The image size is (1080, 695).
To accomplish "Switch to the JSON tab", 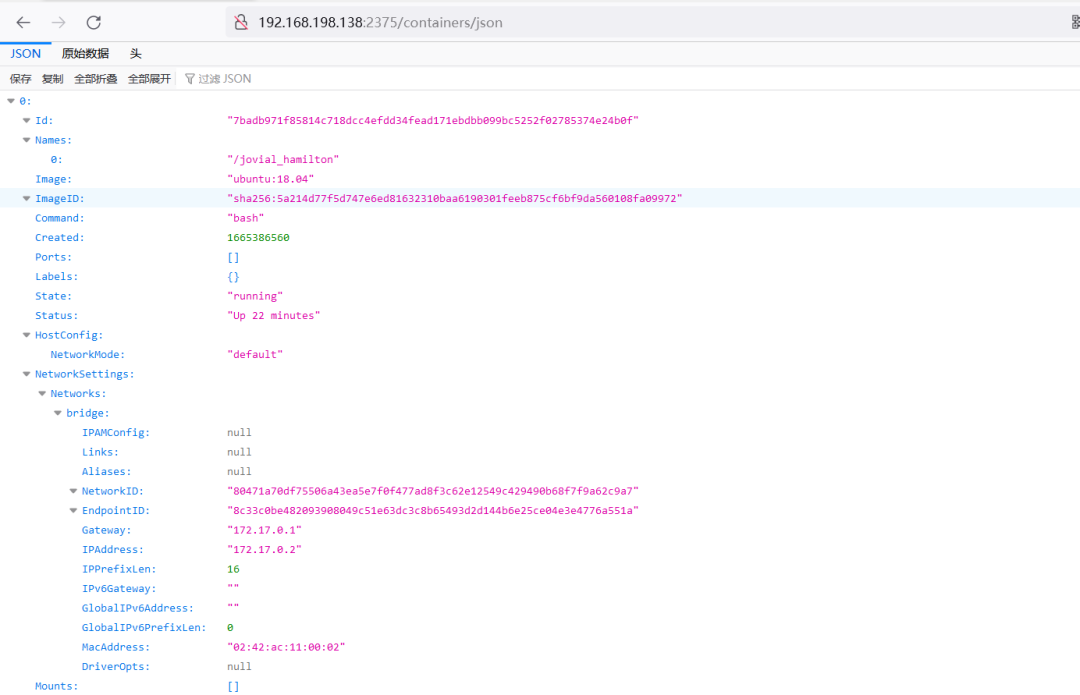I will (25, 54).
